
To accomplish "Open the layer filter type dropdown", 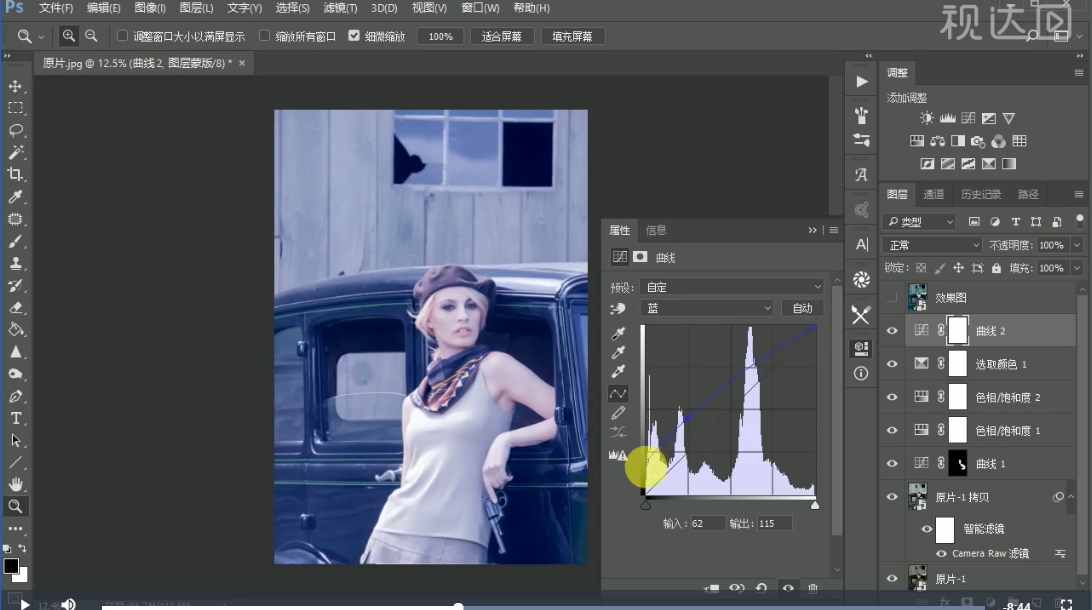I will pyautogui.click(x=920, y=221).
